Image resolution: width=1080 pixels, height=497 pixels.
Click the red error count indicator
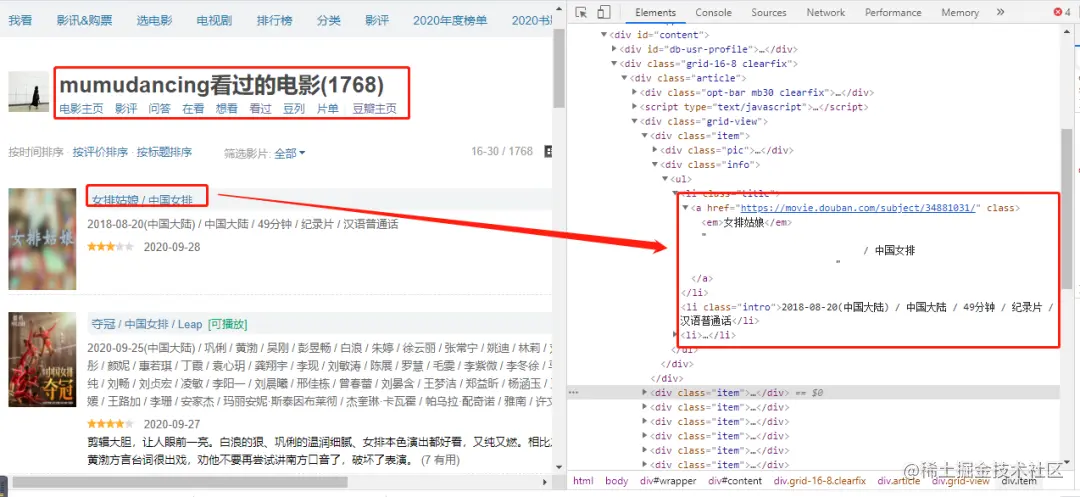pos(1061,12)
